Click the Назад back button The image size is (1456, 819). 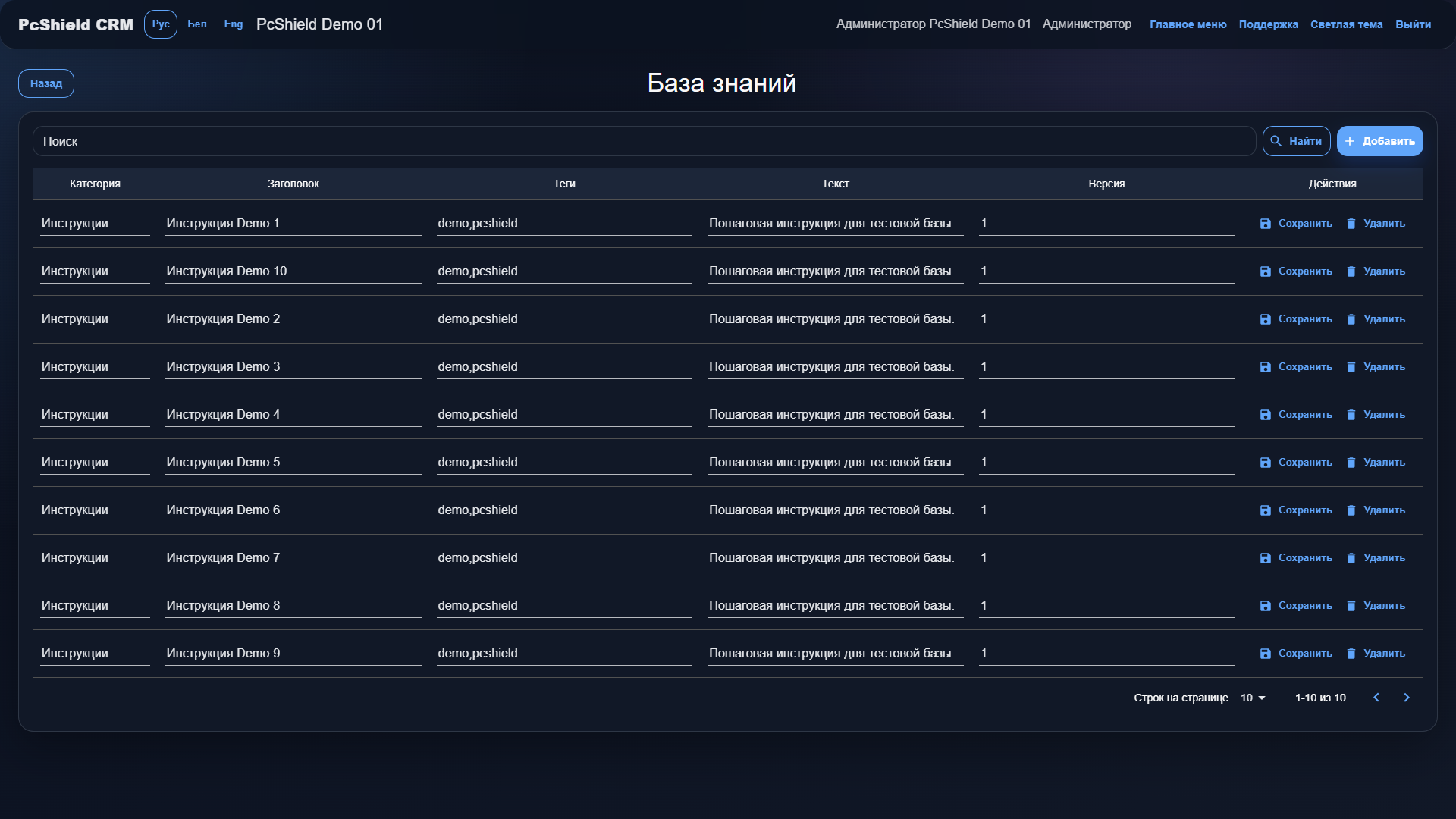pos(46,83)
